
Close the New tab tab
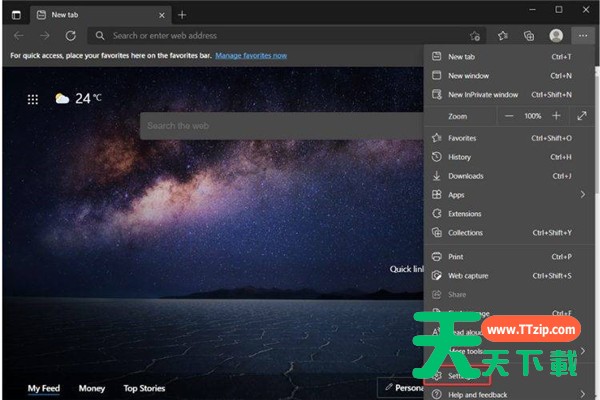[x=162, y=15]
